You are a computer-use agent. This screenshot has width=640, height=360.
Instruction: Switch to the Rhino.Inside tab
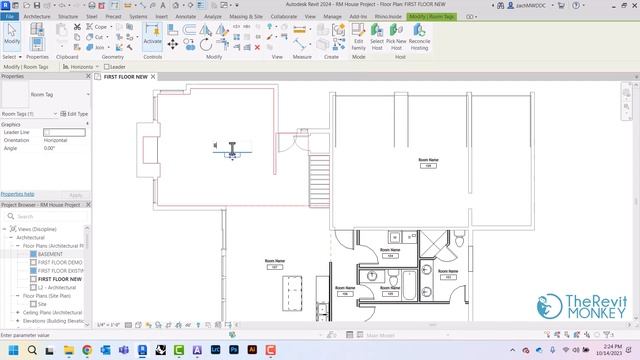pos(388,17)
